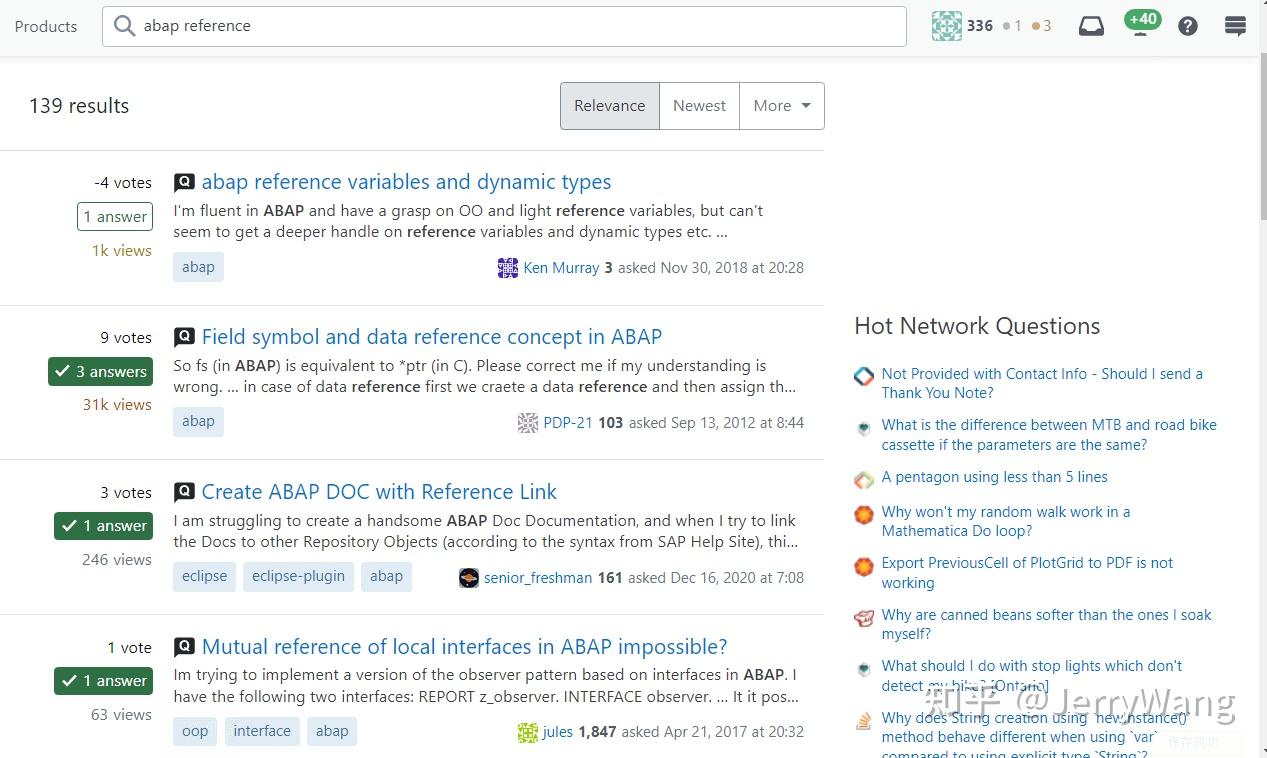Open the site switcher stack icon

pos(1236,27)
